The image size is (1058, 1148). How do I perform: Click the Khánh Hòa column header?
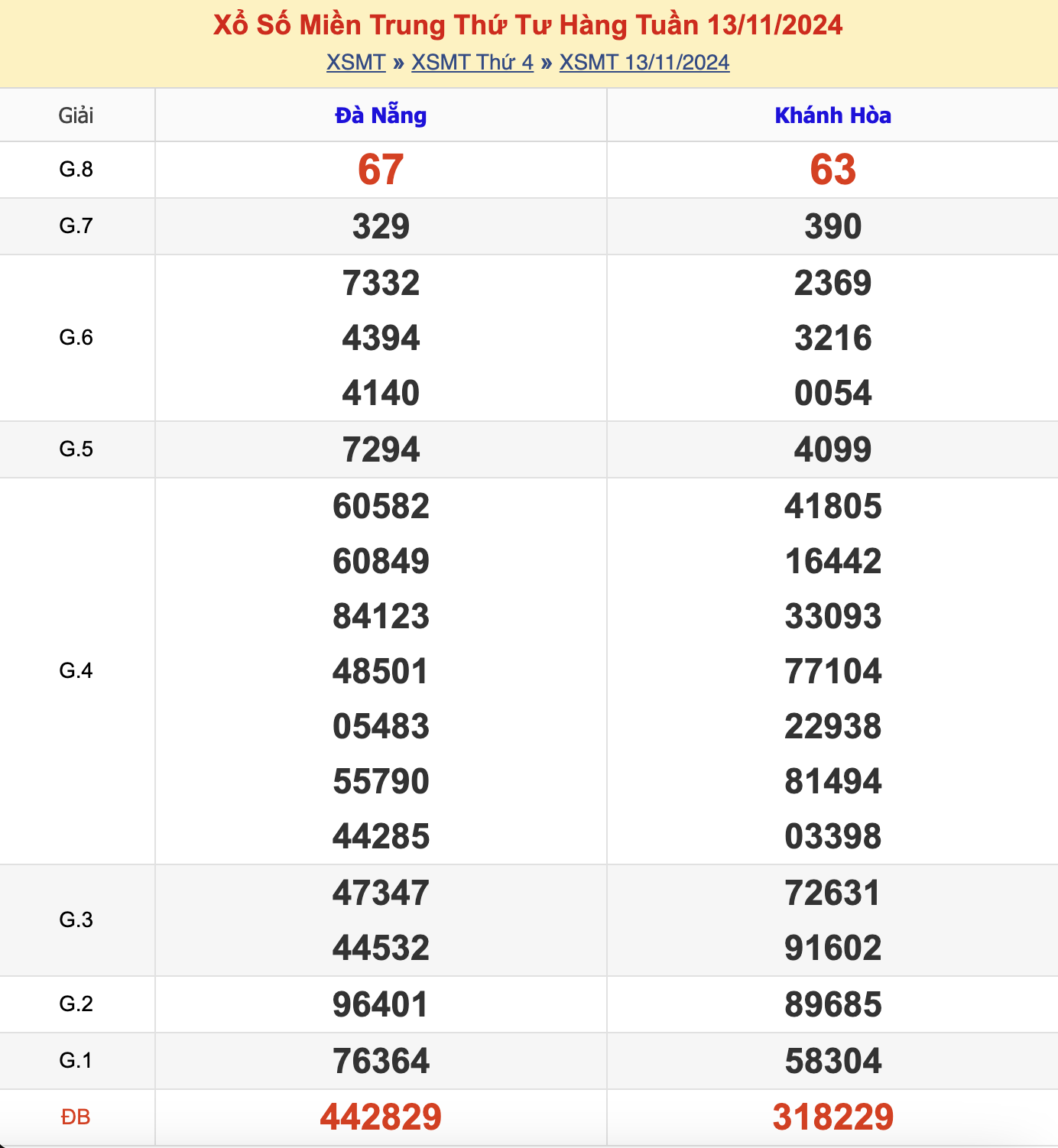point(833,115)
